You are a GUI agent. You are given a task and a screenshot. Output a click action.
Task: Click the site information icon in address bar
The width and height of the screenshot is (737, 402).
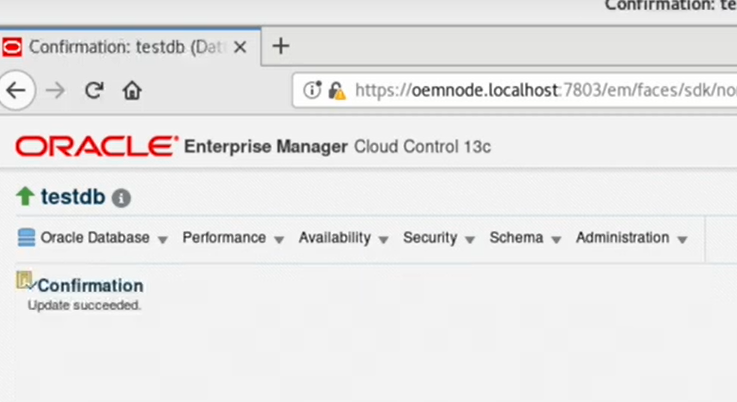pos(312,90)
